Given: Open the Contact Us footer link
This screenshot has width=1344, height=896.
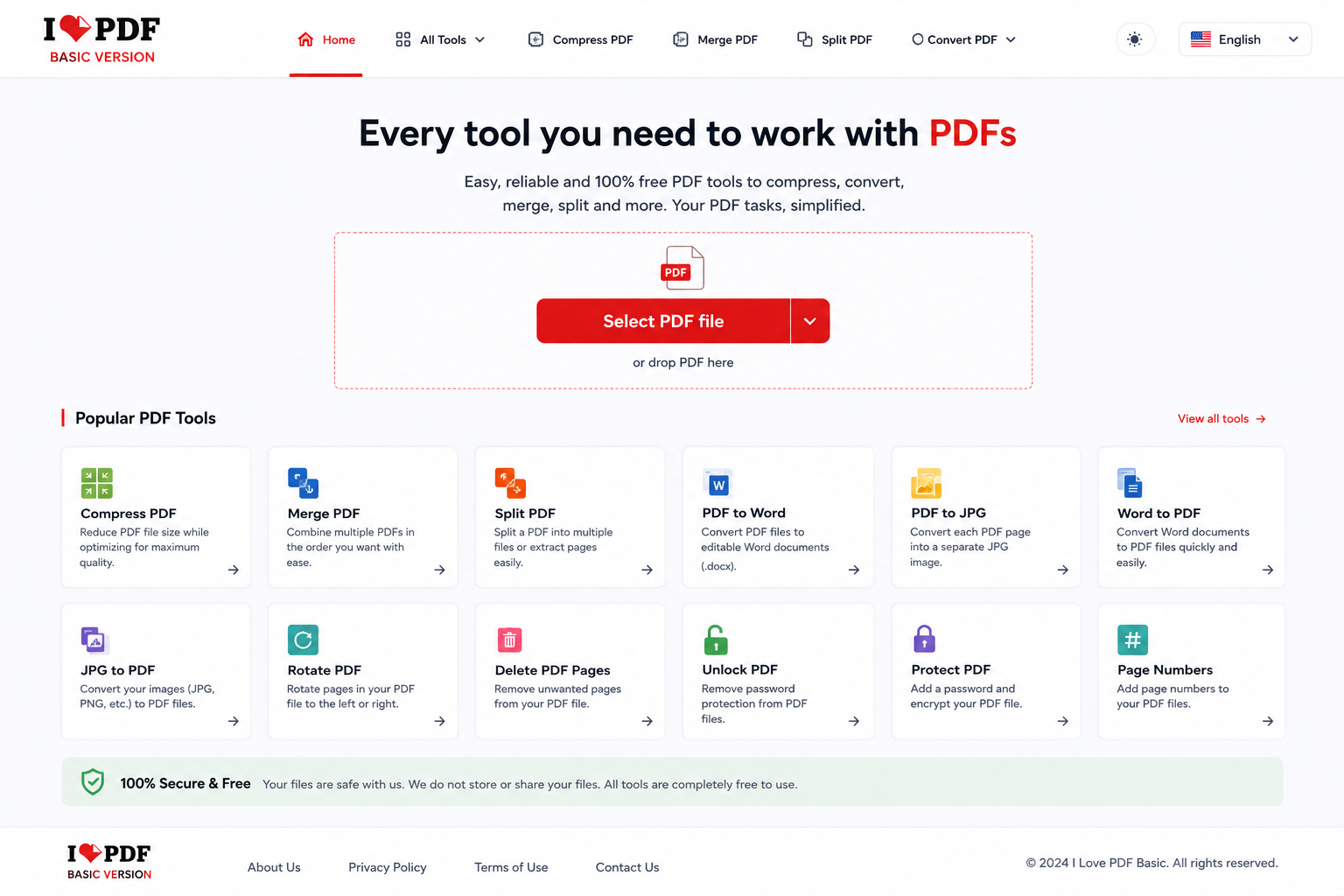Looking at the screenshot, I should pos(627,867).
